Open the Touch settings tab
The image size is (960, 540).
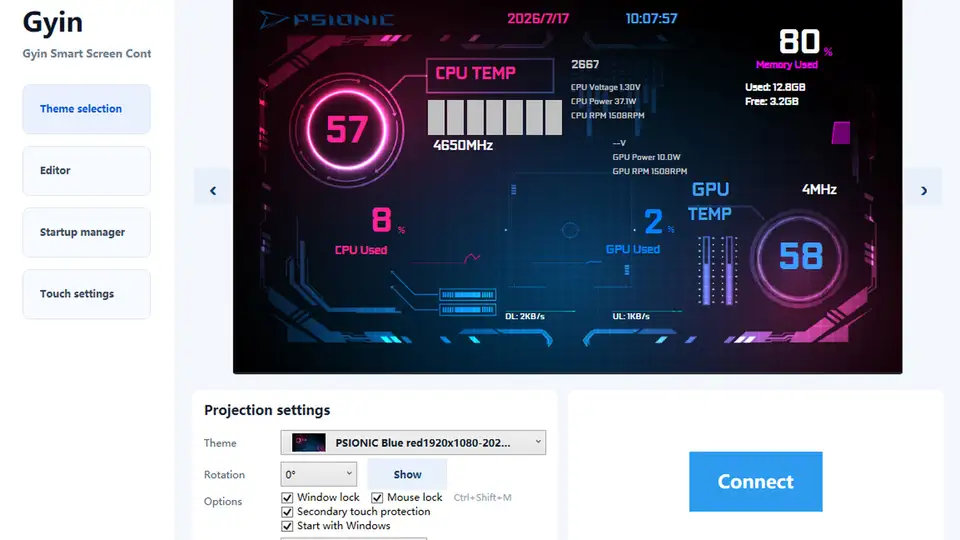click(x=86, y=294)
